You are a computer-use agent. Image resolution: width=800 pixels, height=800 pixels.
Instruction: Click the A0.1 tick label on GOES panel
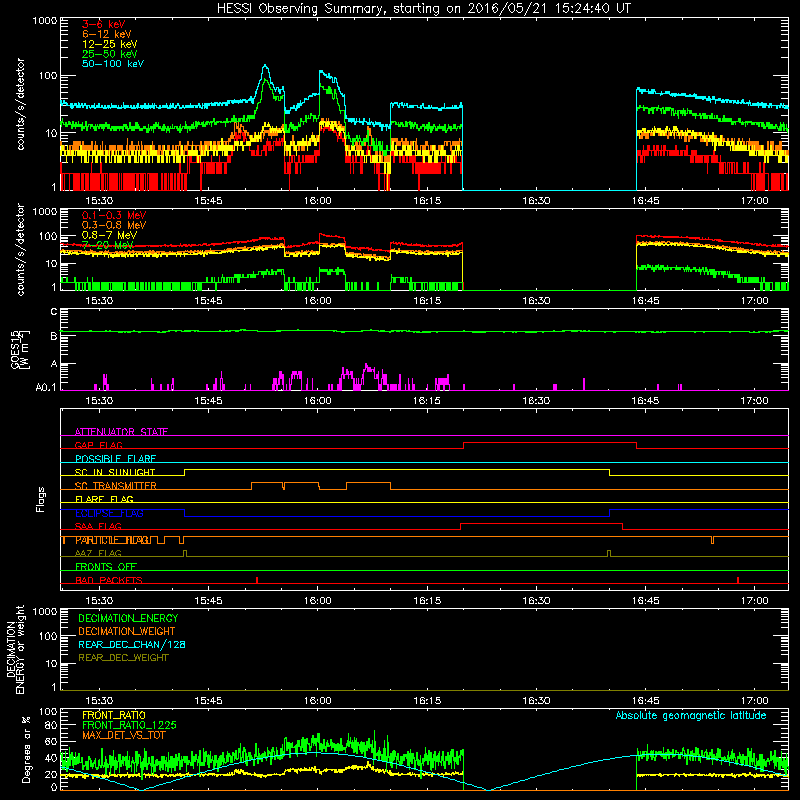(x=46, y=388)
